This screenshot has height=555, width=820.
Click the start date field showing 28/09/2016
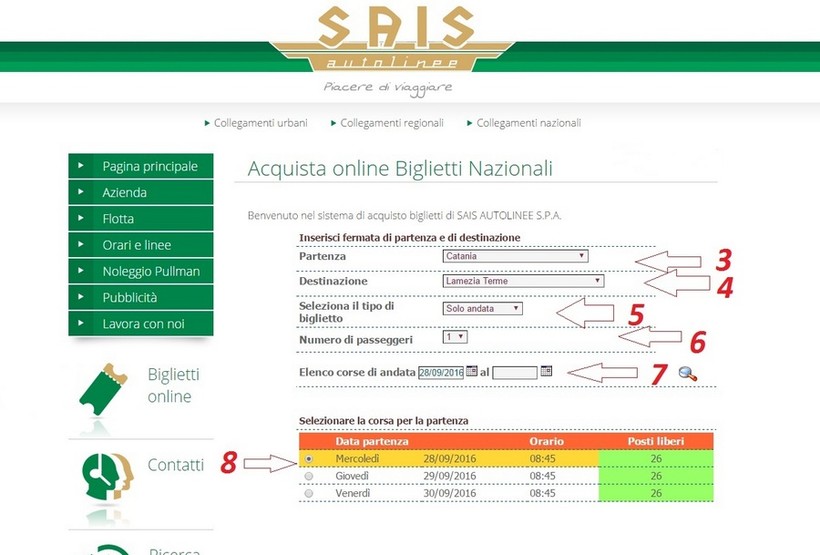click(x=441, y=372)
